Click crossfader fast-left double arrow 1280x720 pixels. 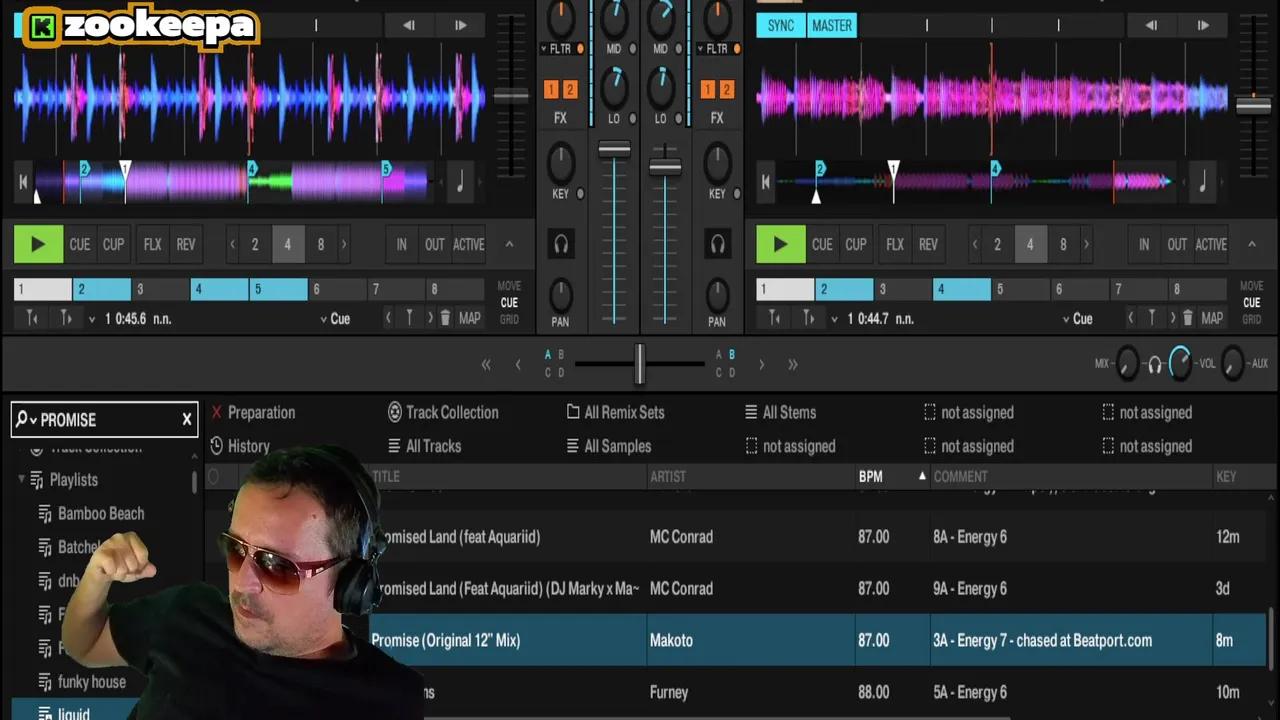pyautogui.click(x=486, y=365)
